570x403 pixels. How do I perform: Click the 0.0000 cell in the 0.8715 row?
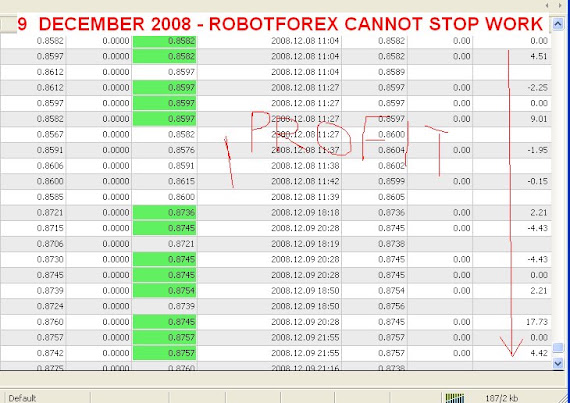click(x=116, y=228)
